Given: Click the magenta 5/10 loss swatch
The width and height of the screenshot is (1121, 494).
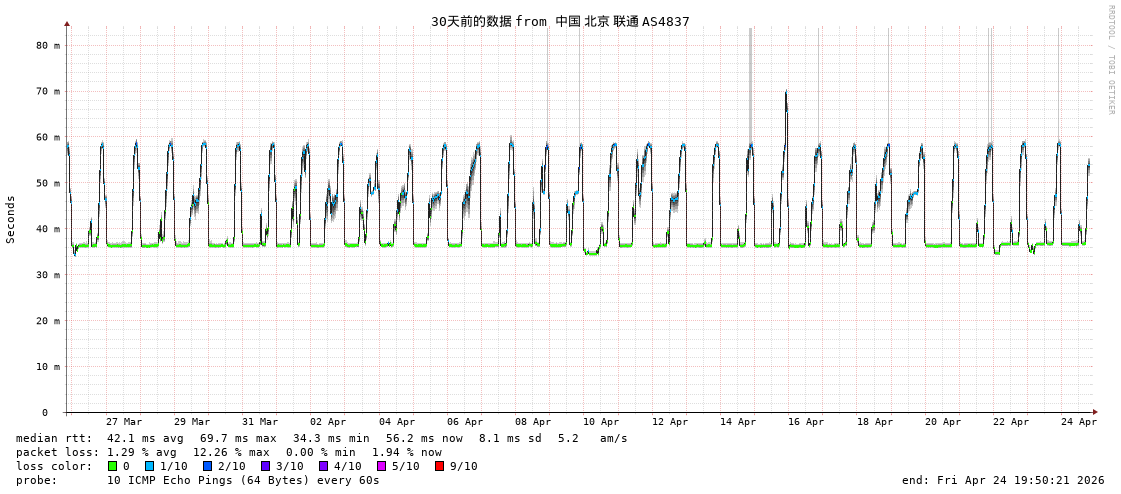Looking at the screenshot, I should [x=381, y=466].
